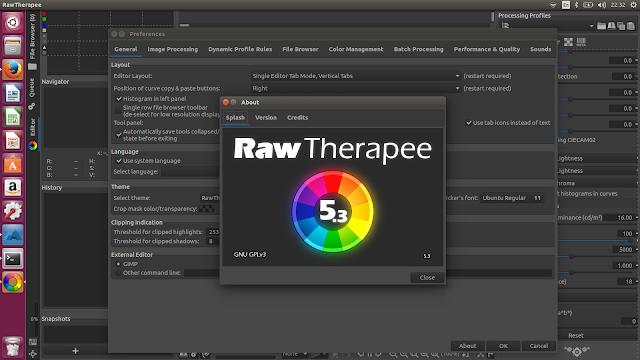The width and height of the screenshot is (640, 360).
Task: Open Select theme dropdown
Action: [x=210, y=198]
